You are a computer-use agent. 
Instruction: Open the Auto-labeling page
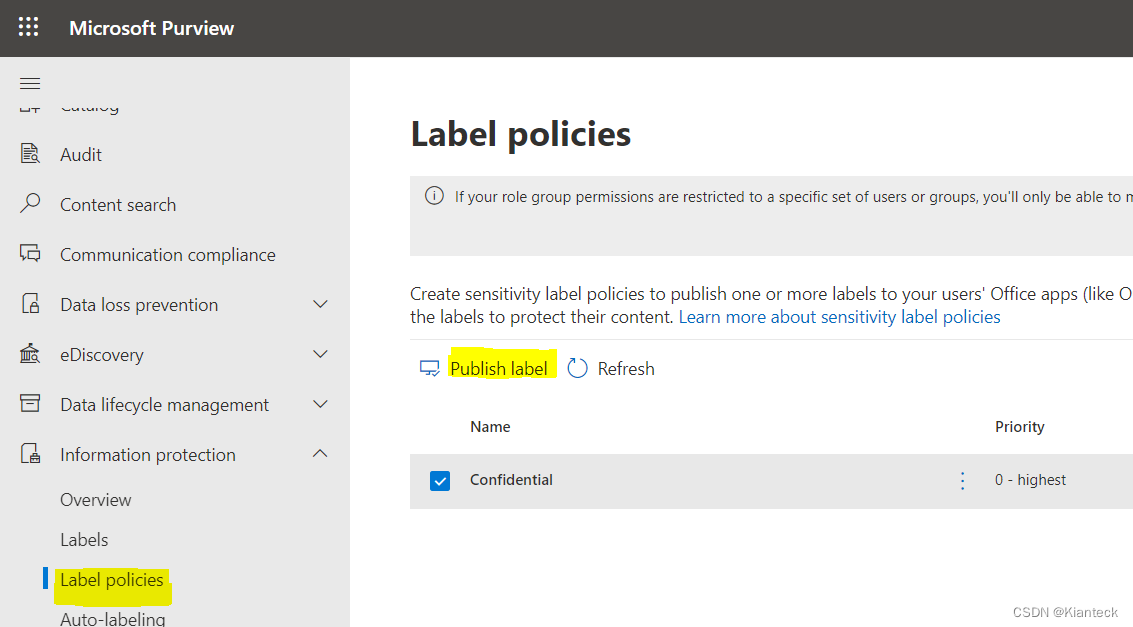pos(113,618)
